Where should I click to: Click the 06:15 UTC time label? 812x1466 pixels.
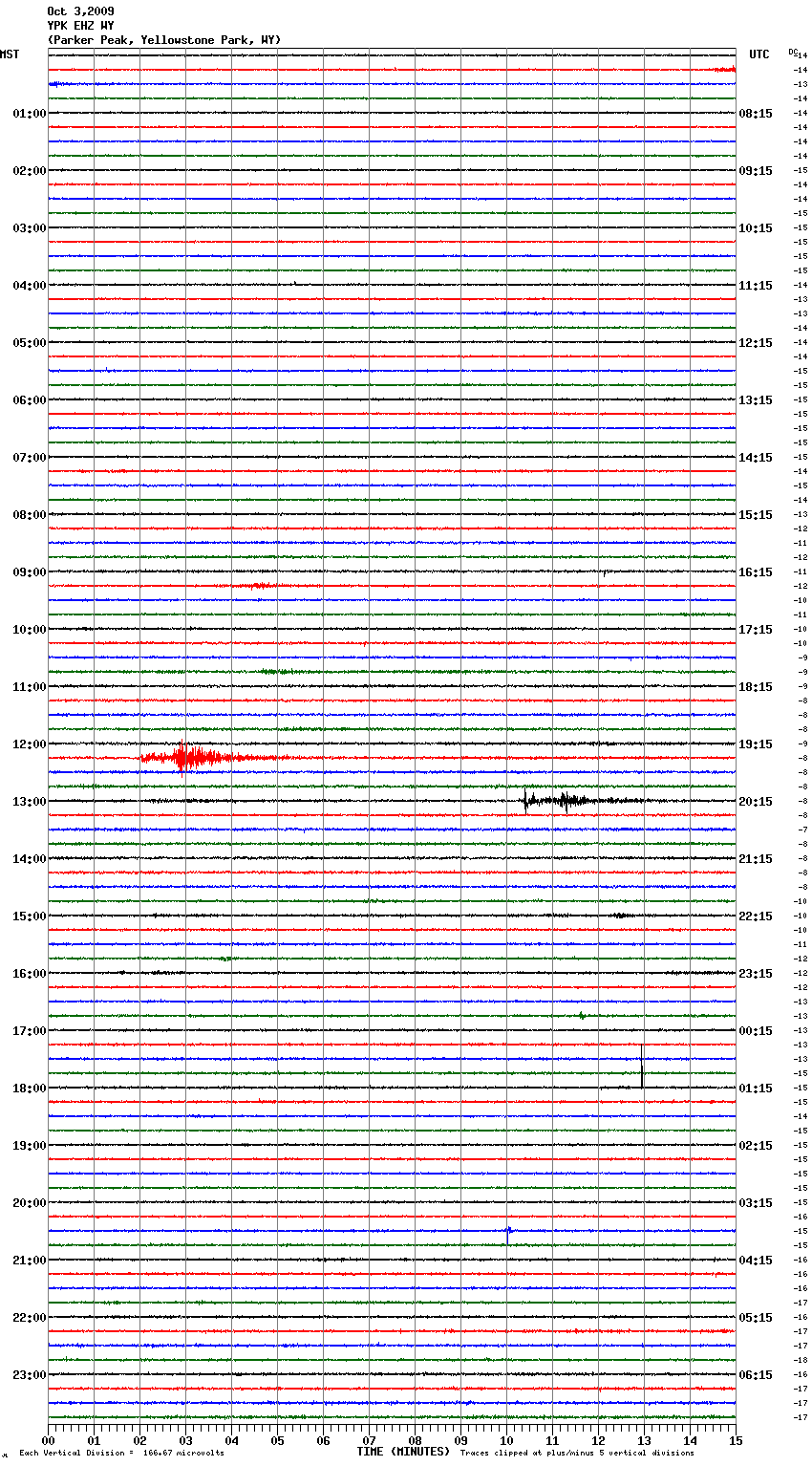coord(756,1375)
